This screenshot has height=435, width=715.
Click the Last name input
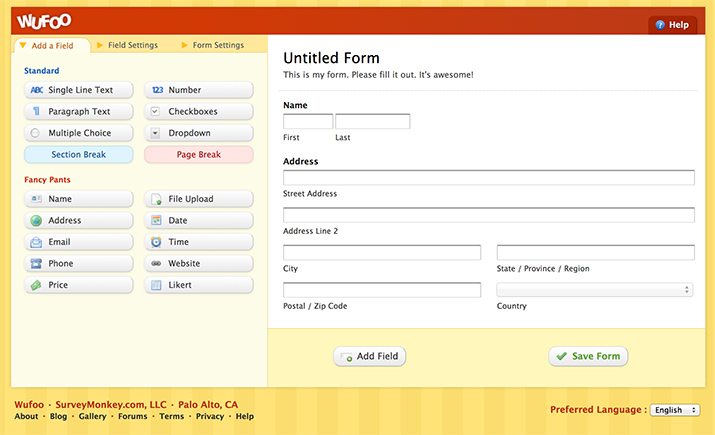[x=373, y=121]
